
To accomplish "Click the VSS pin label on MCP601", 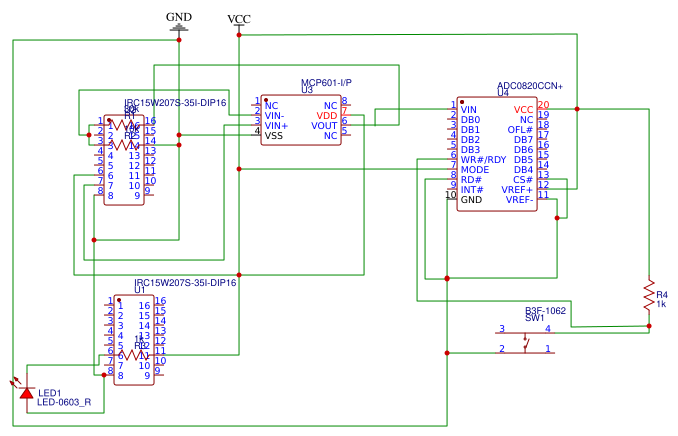I will [x=274, y=136].
